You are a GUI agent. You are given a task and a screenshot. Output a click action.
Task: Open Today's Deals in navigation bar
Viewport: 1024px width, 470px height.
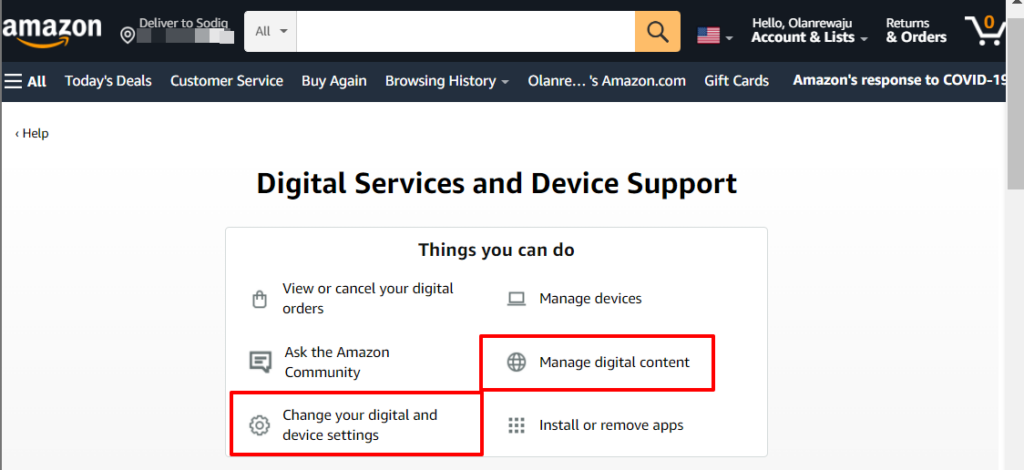108,81
